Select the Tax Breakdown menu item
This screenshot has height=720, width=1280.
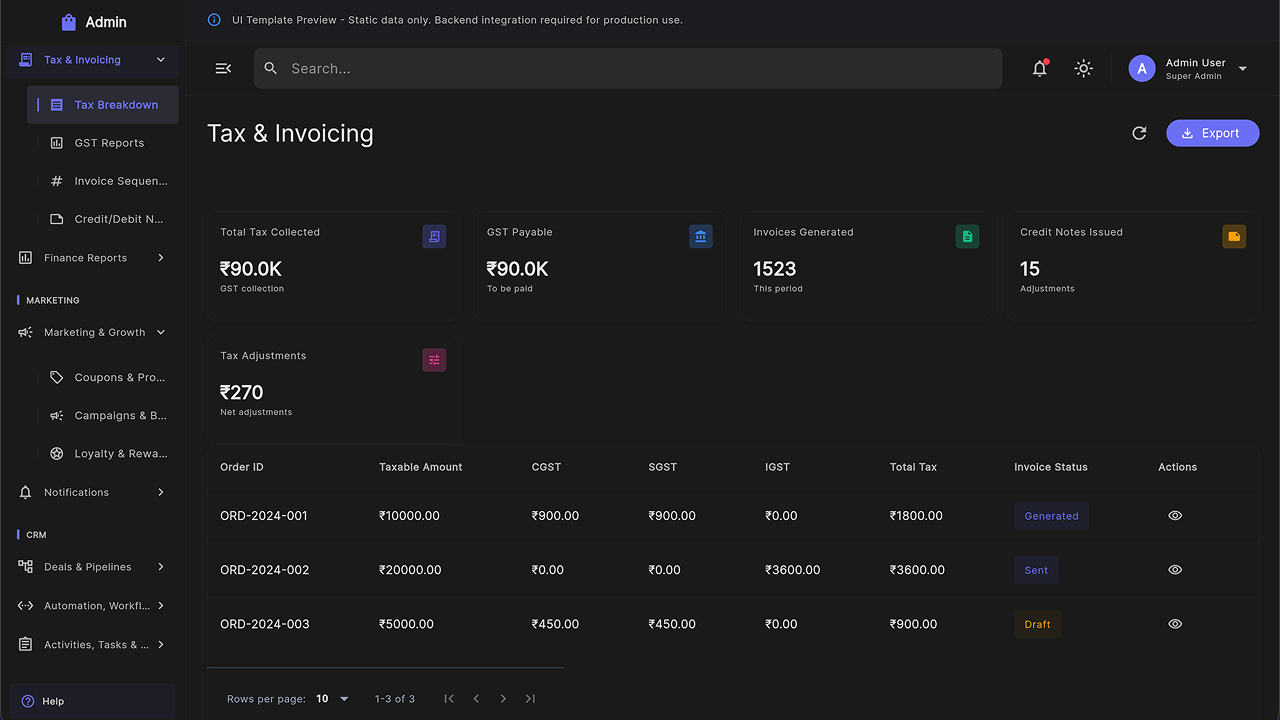(x=103, y=105)
